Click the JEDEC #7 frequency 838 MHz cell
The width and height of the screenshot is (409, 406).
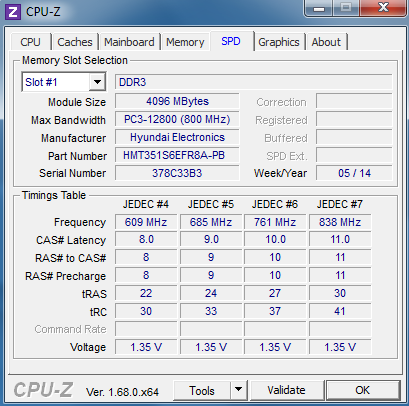pos(340,222)
